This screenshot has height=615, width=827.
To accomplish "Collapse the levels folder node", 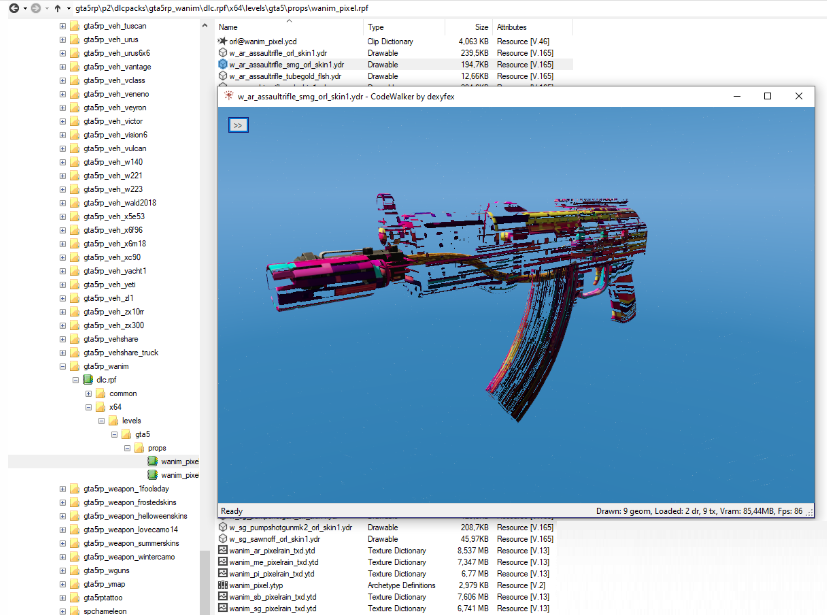I will [x=101, y=420].
